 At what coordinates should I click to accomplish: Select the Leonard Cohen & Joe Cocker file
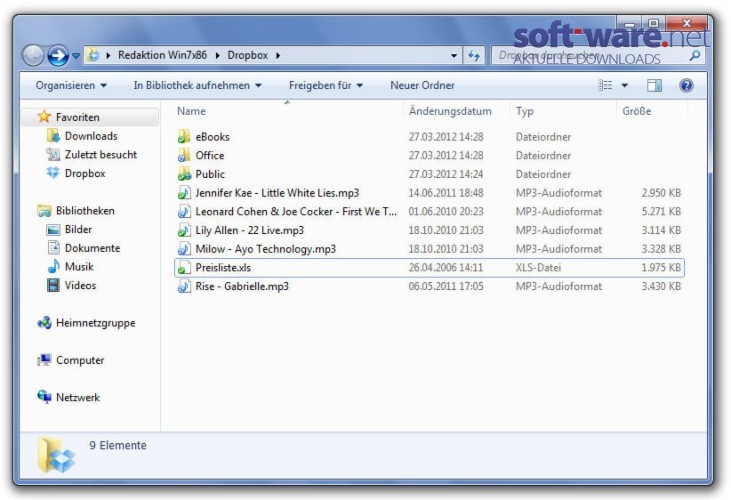[x=296, y=211]
